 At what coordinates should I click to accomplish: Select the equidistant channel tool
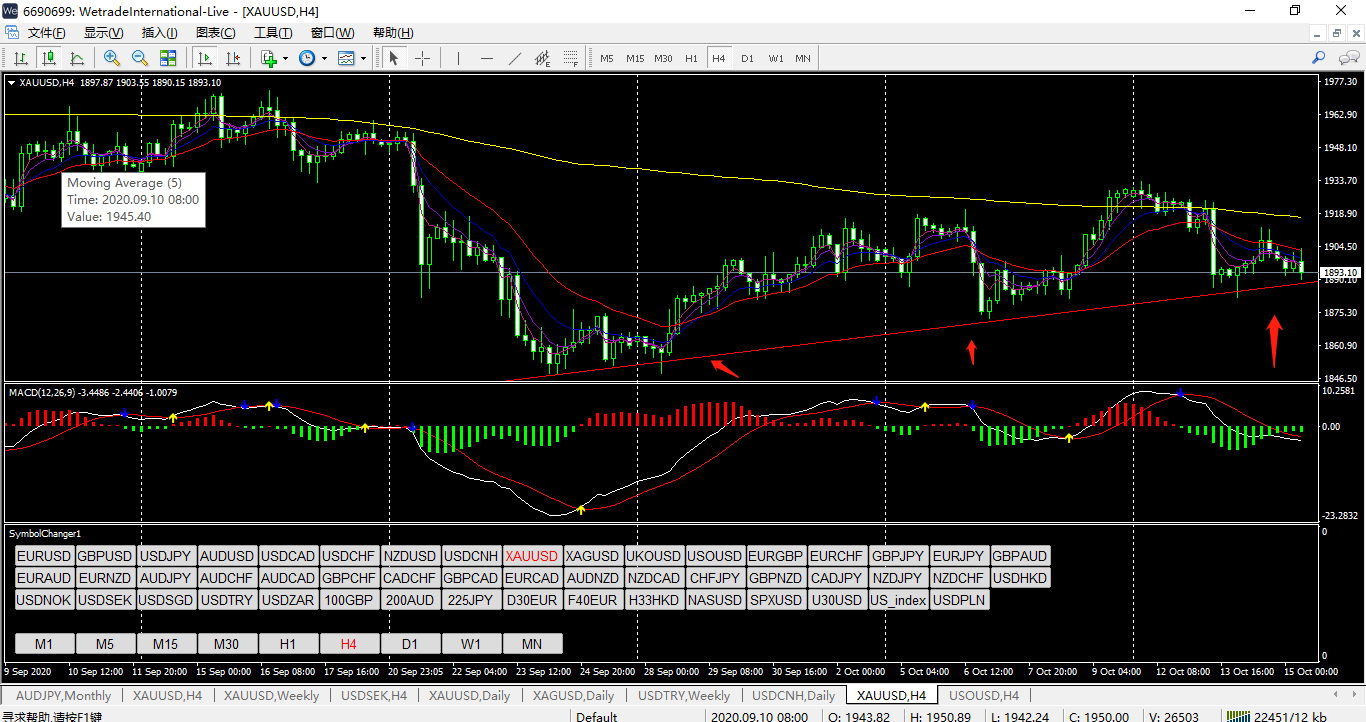click(x=543, y=58)
